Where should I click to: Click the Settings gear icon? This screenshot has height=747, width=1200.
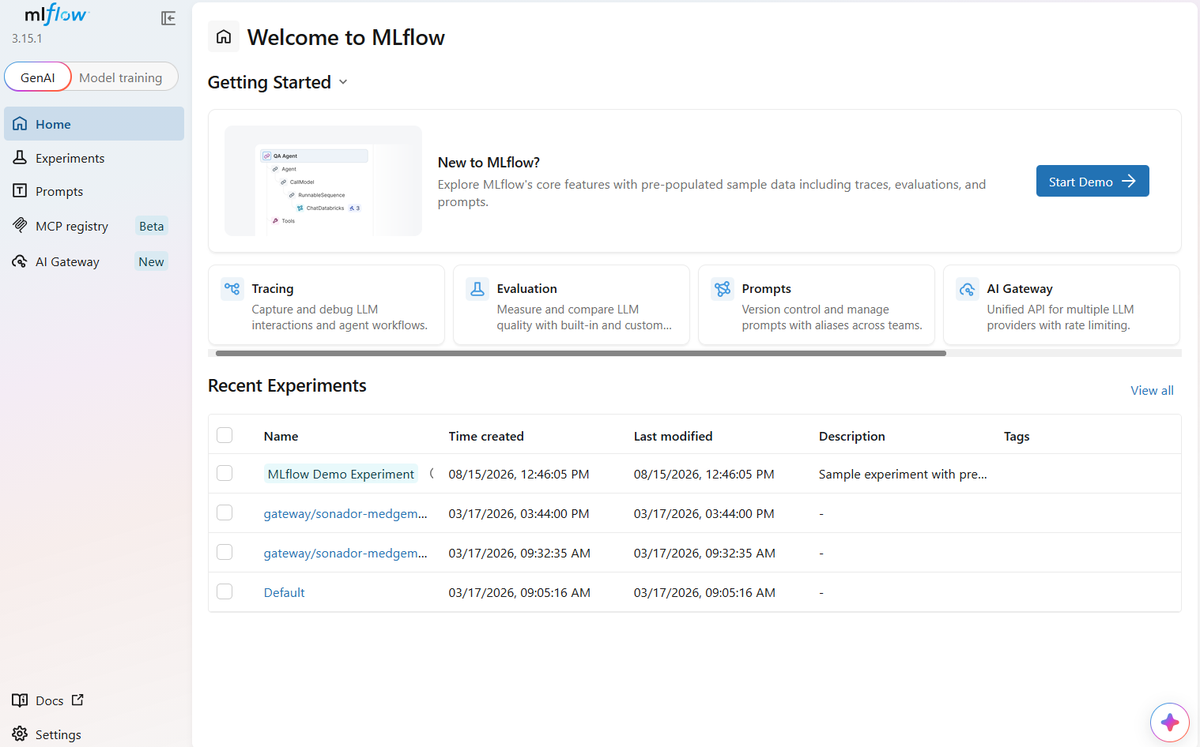click(19, 734)
